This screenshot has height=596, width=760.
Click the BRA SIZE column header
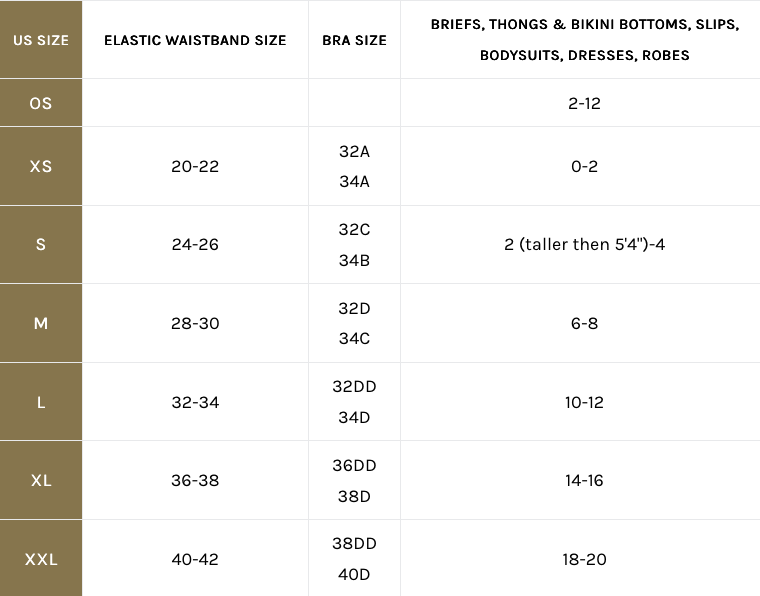[x=354, y=40]
